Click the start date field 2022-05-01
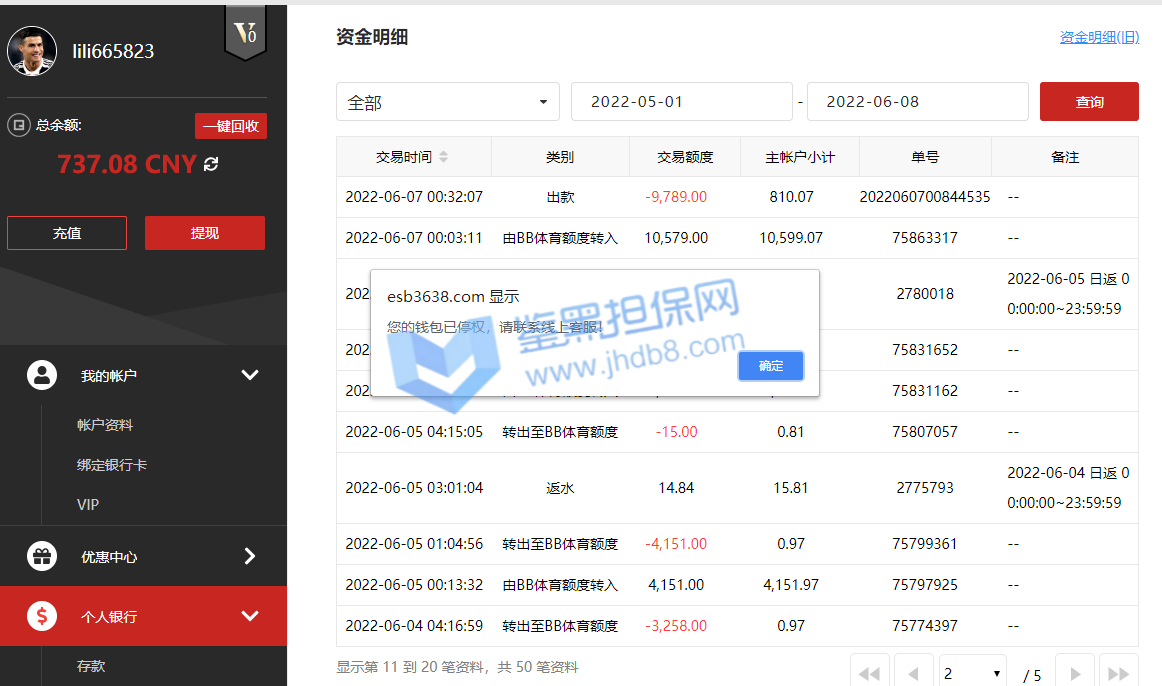This screenshot has width=1162, height=686. point(681,102)
